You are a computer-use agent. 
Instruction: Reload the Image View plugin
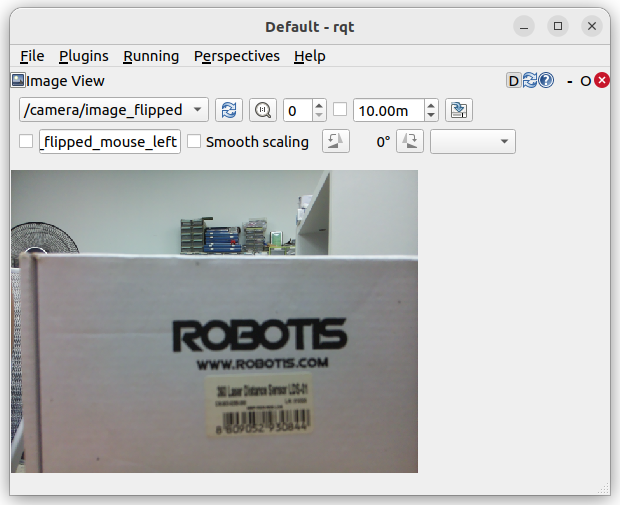(x=530, y=80)
